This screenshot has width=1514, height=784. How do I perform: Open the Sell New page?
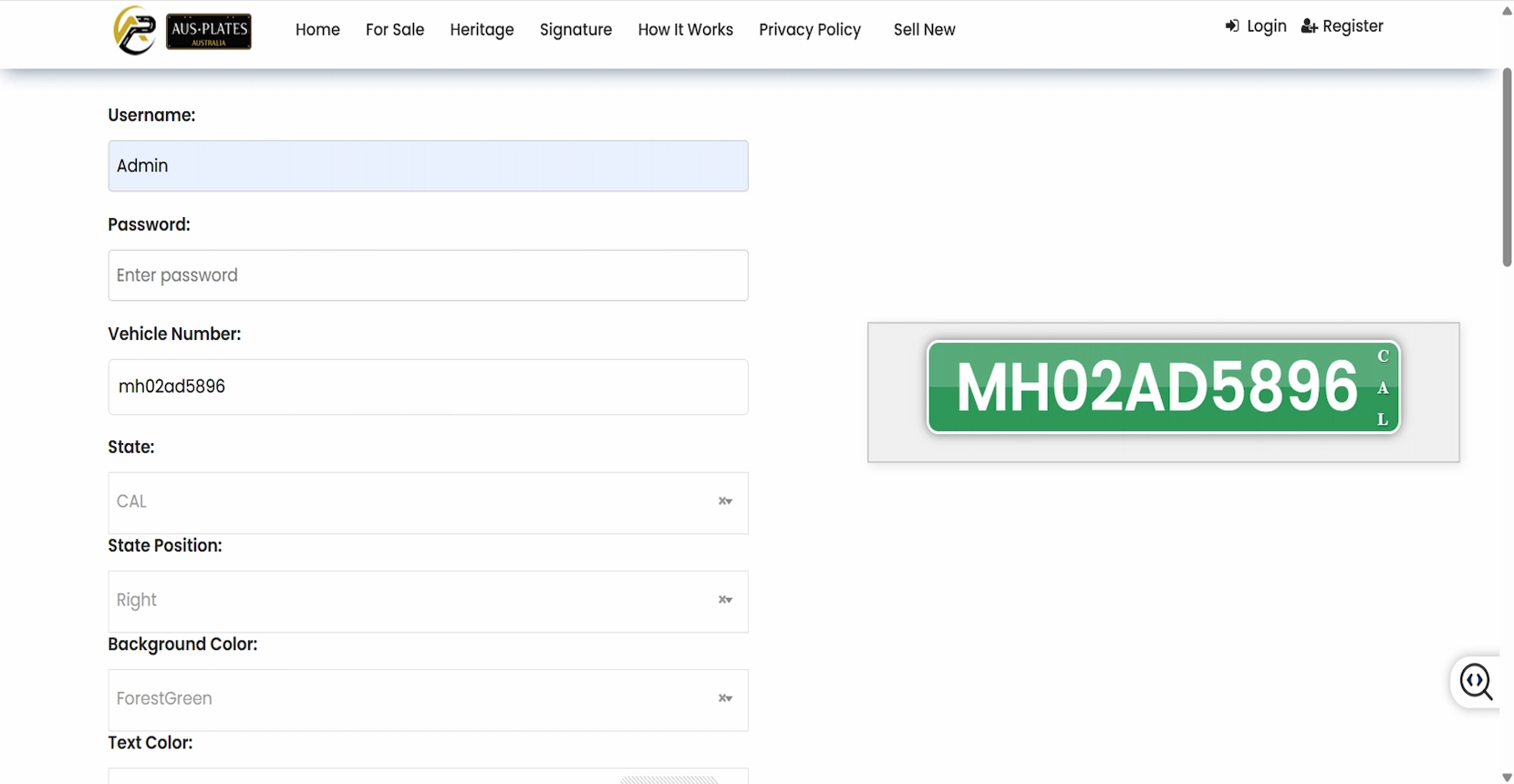[924, 30]
